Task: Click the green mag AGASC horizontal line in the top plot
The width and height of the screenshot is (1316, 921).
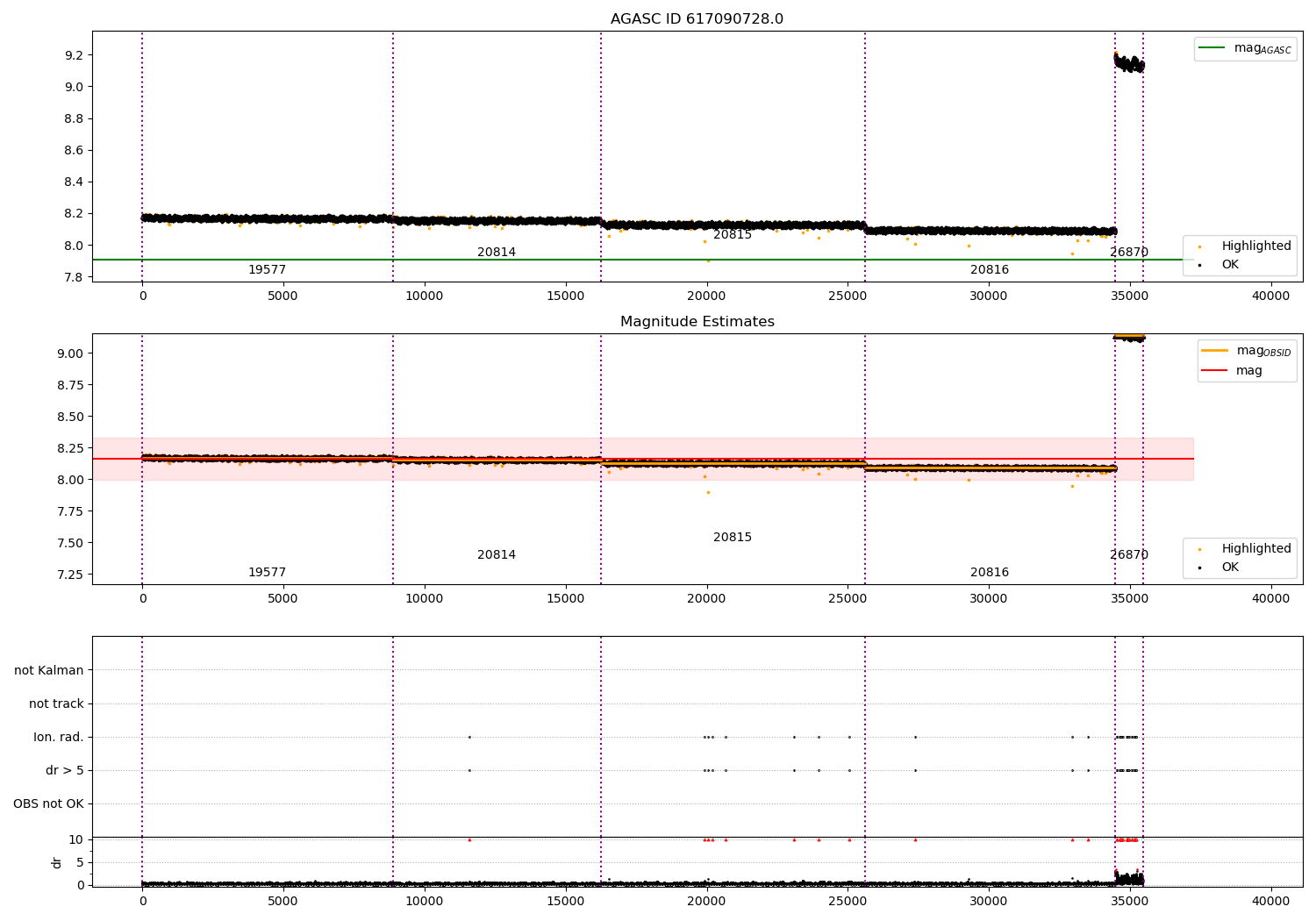Action: pyautogui.click(x=642, y=260)
